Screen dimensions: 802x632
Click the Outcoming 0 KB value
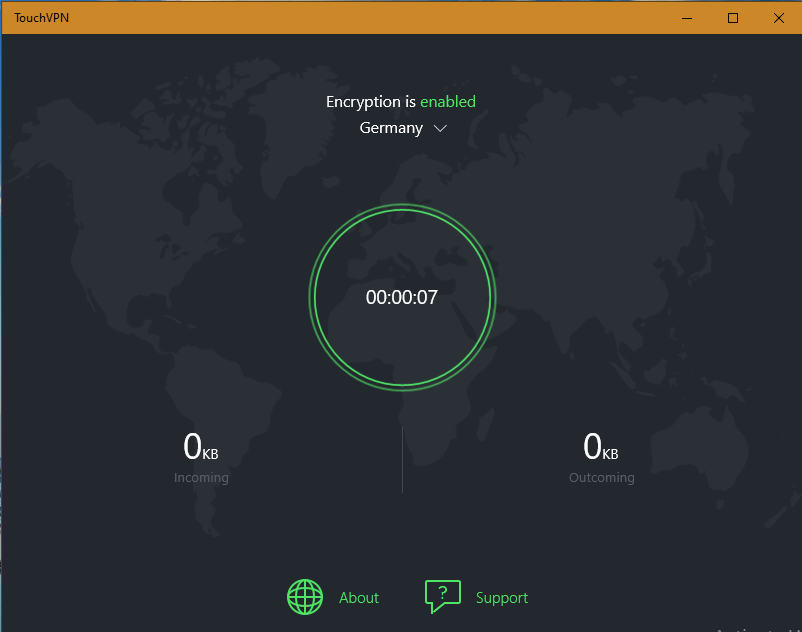tap(600, 447)
